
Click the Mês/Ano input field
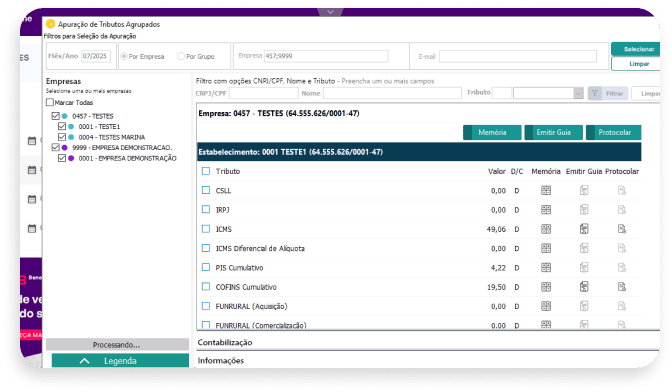(96, 56)
